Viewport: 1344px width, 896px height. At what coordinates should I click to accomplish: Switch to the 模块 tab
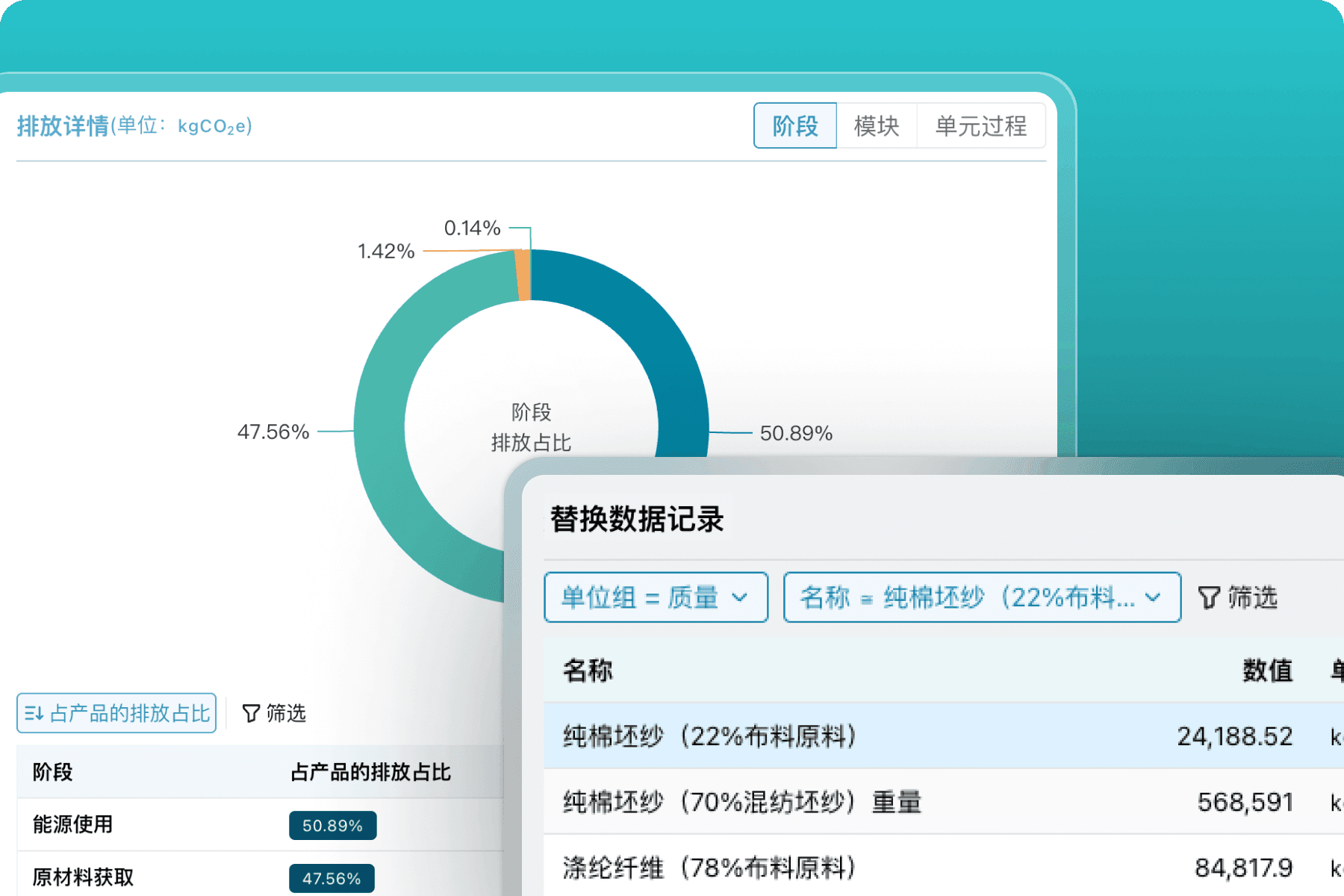(x=877, y=125)
